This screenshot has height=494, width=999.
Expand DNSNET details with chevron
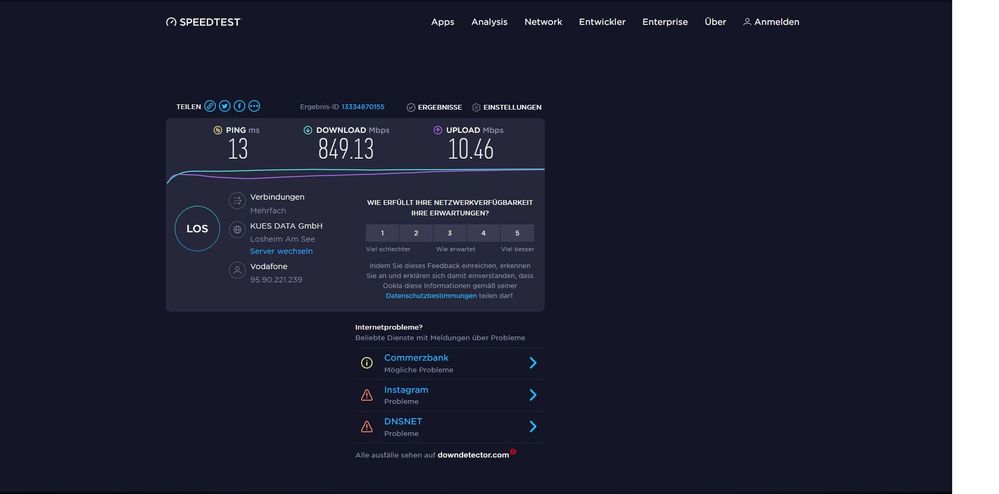(x=533, y=426)
